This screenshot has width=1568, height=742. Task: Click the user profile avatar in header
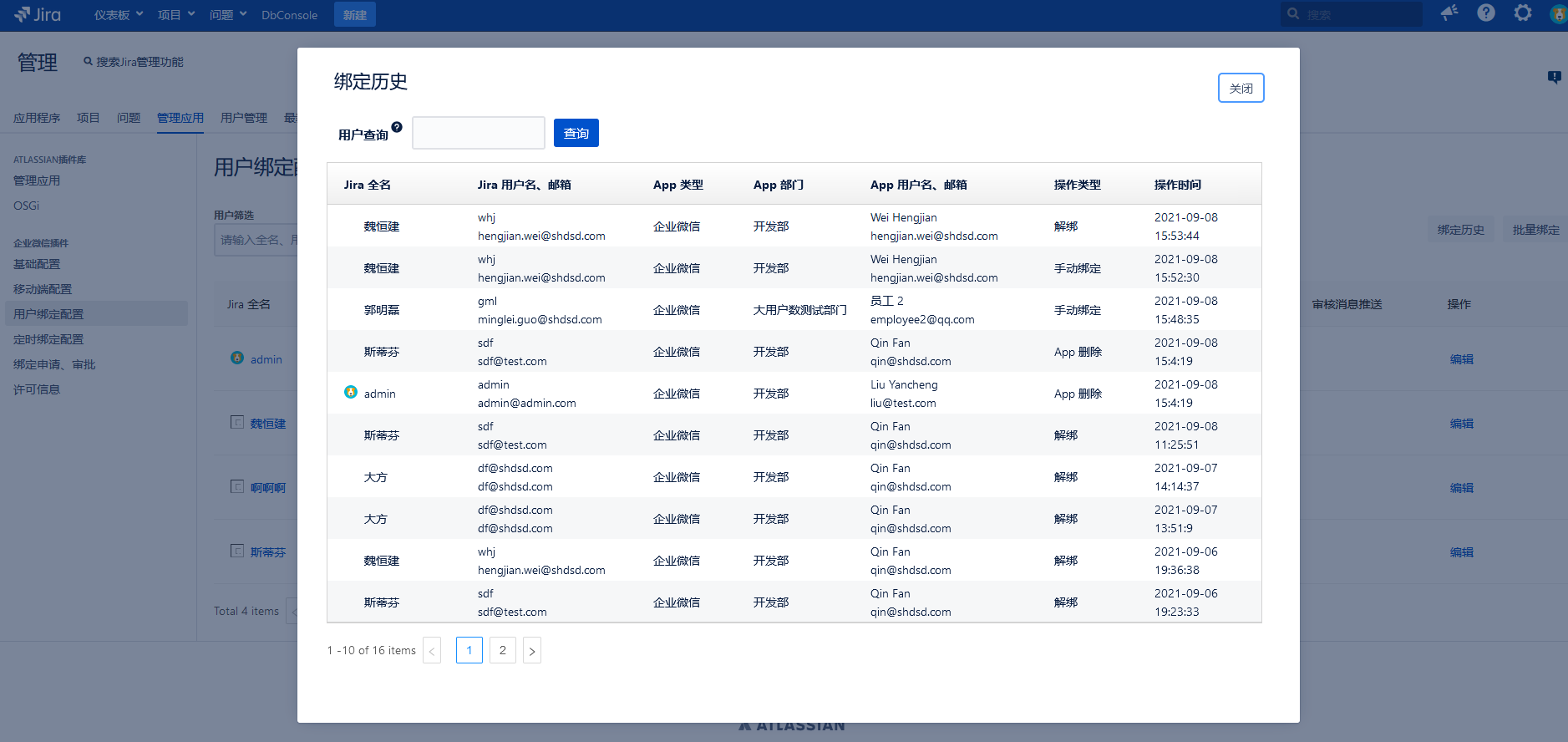click(x=1558, y=13)
